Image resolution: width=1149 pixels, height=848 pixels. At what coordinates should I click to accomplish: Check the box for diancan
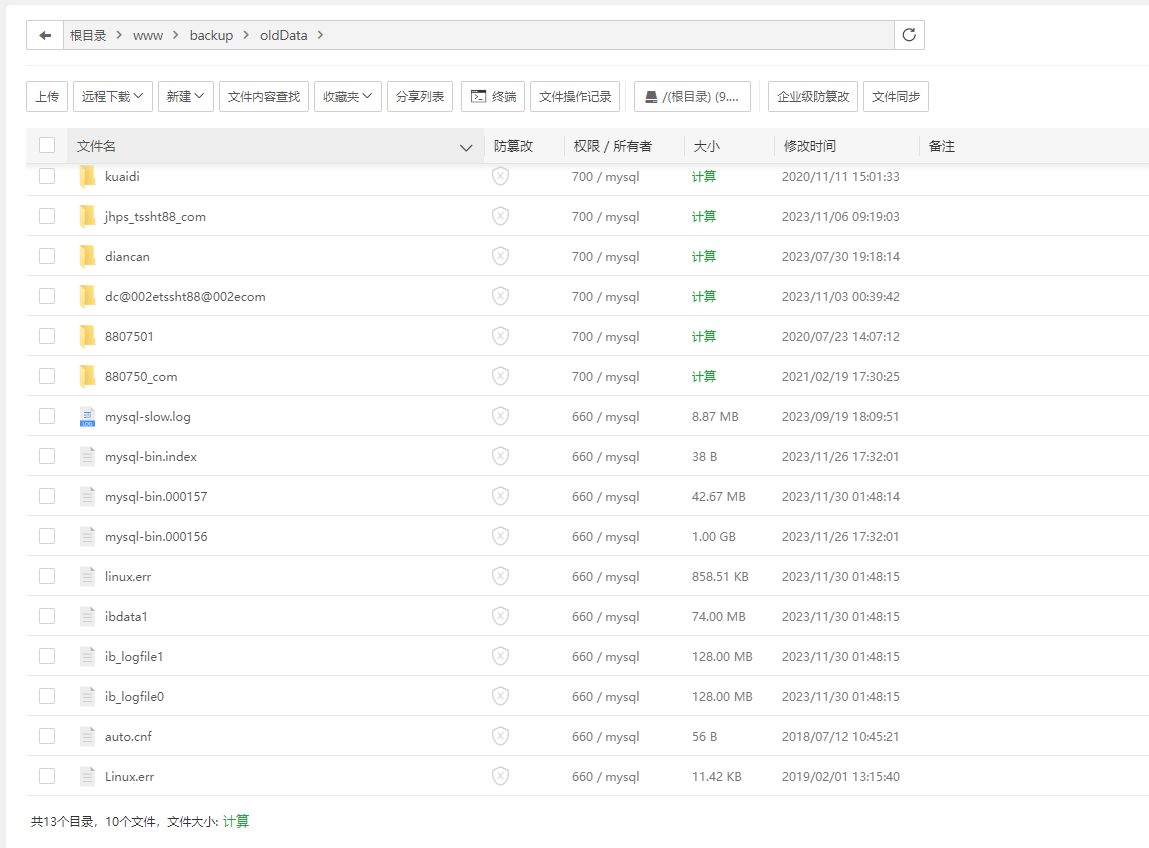[47, 256]
